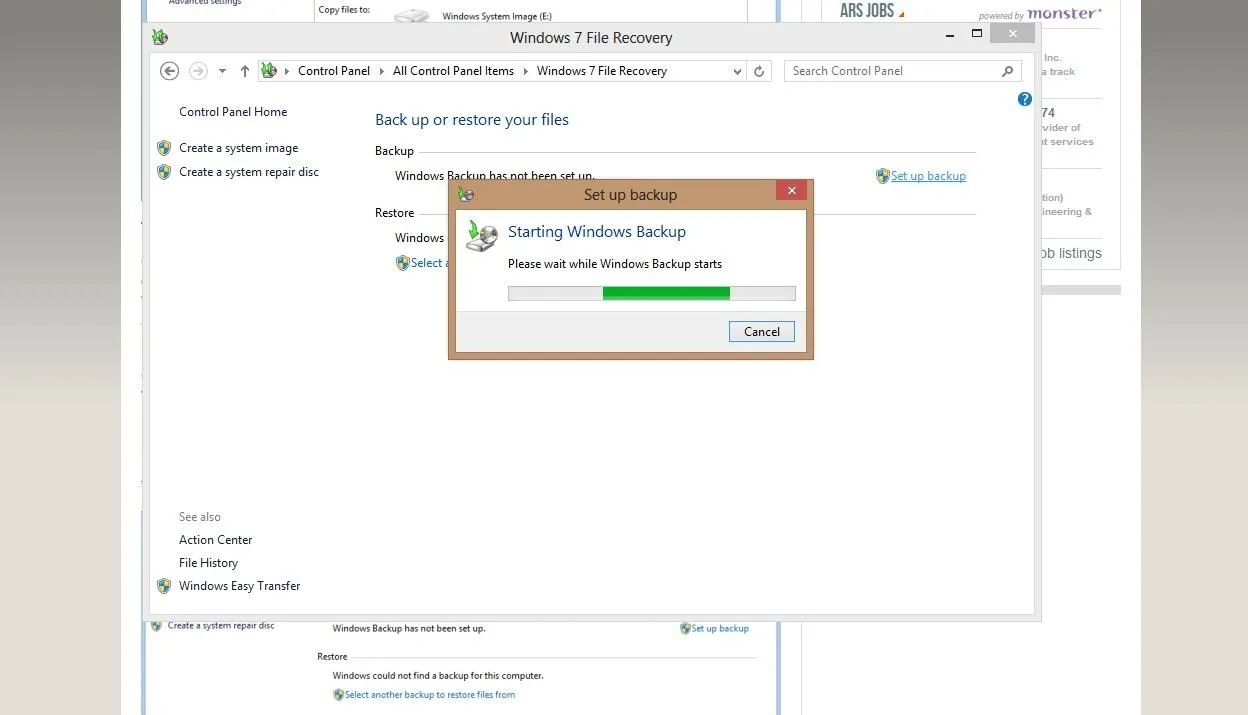Image resolution: width=1248 pixels, height=715 pixels.
Task: Click Select another backup link in background page
Action: (430, 695)
